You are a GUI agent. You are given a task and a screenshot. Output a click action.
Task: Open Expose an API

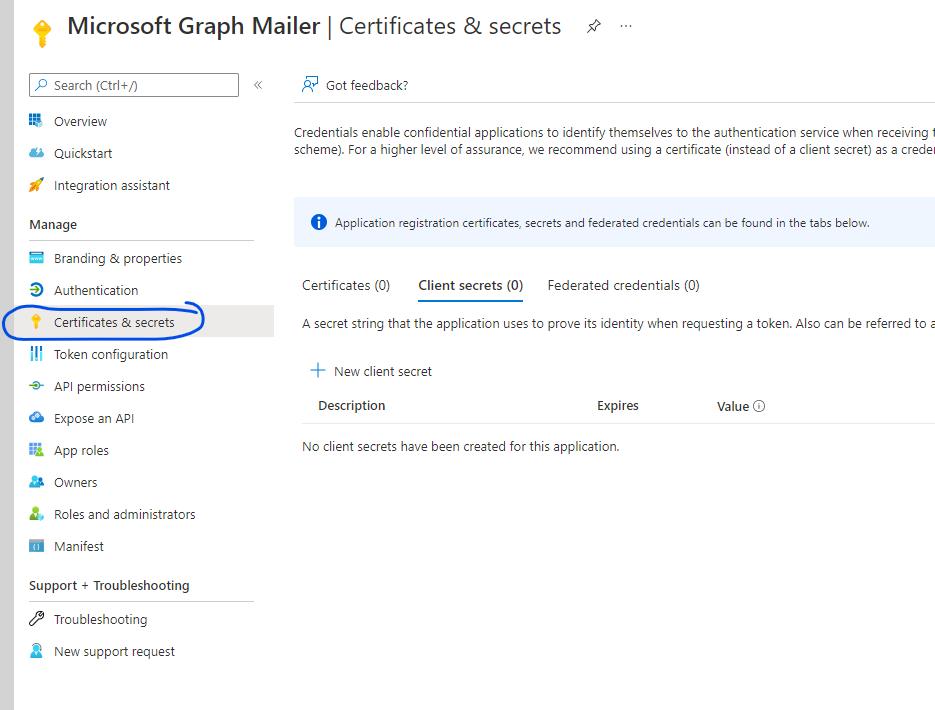tap(94, 418)
